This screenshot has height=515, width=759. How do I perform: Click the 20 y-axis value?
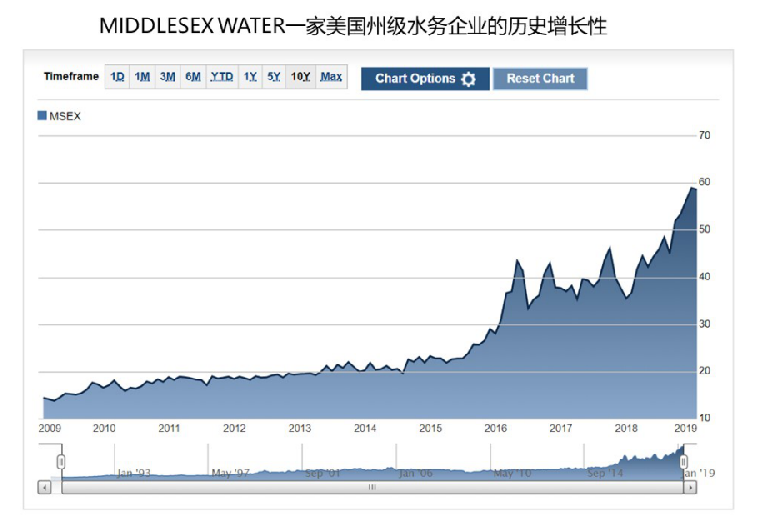(704, 371)
